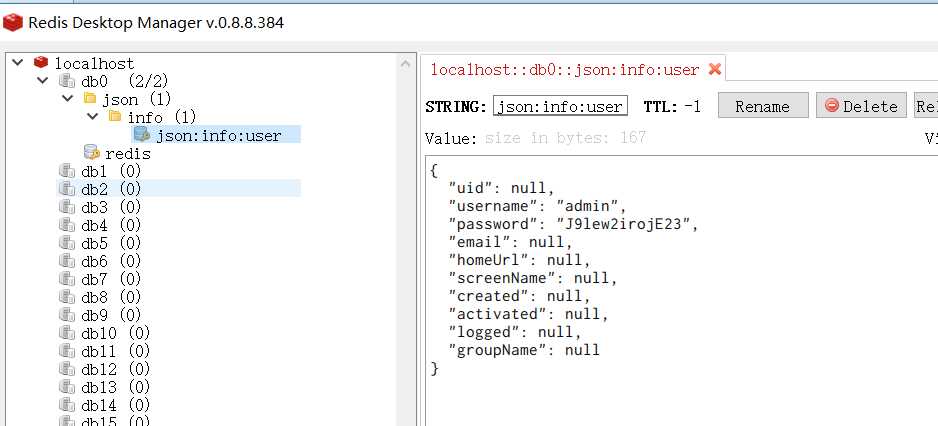The image size is (938, 426).
Task: Click the db4 database icon
Action: [x=66, y=225]
